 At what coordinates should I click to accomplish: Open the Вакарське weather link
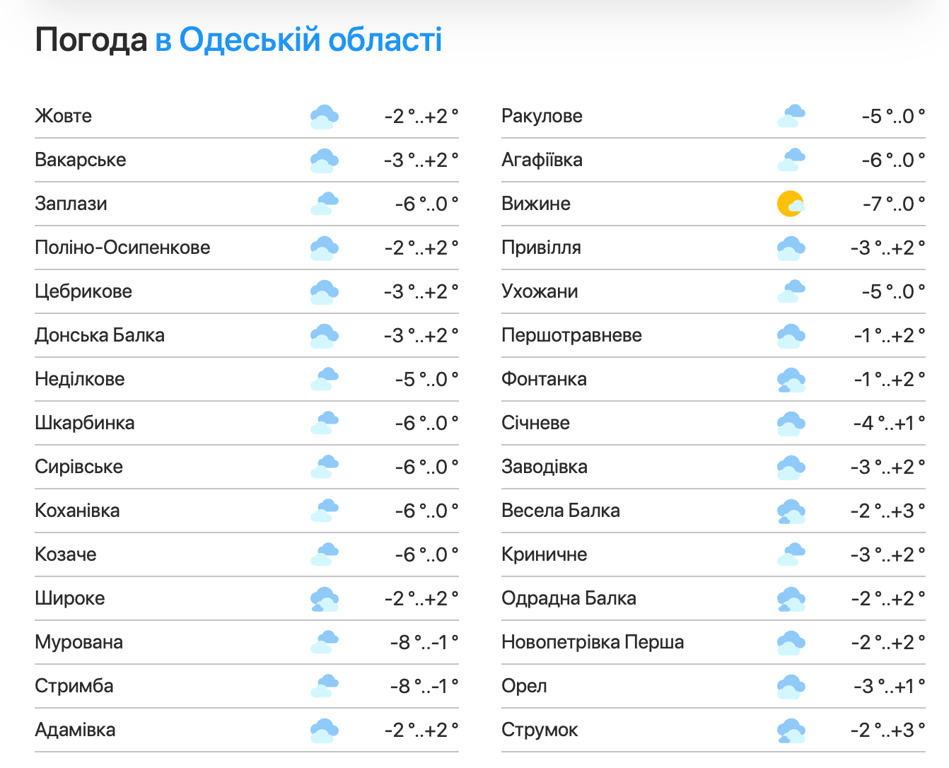80,160
